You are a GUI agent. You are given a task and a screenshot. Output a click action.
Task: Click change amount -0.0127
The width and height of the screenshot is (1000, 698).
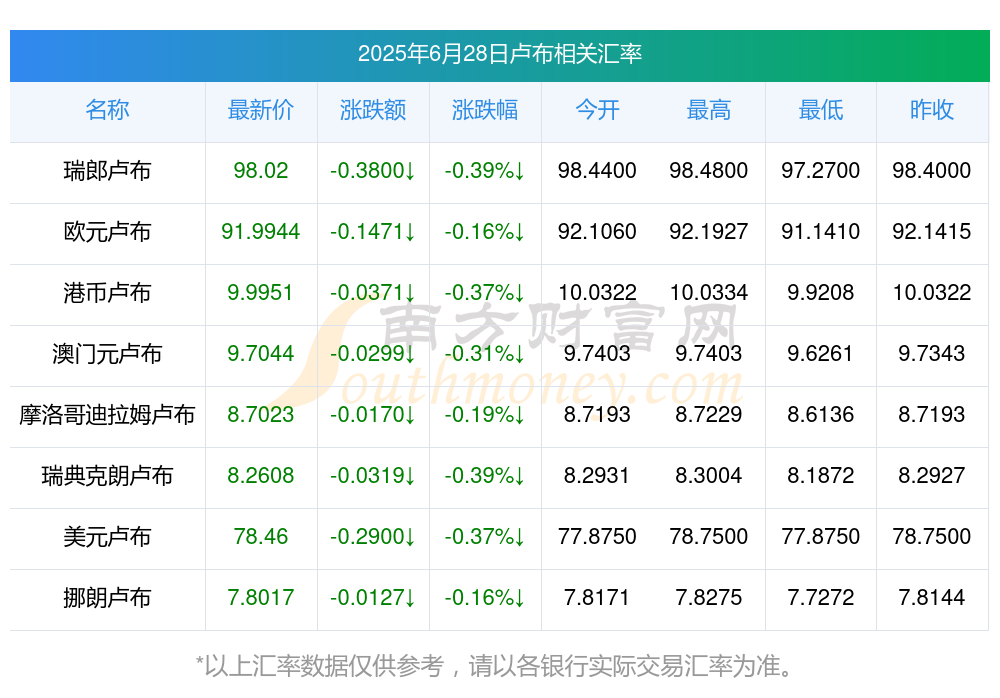point(373,598)
